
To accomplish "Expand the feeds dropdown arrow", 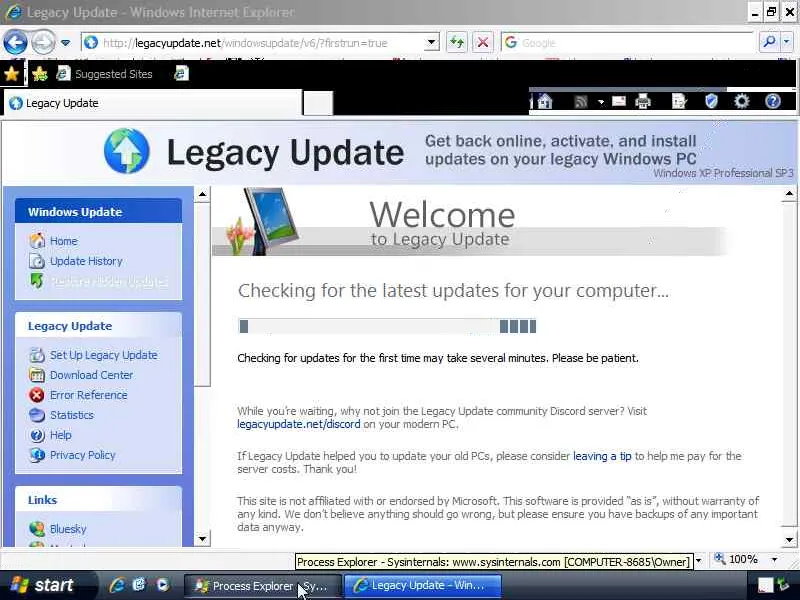I will [601, 103].
